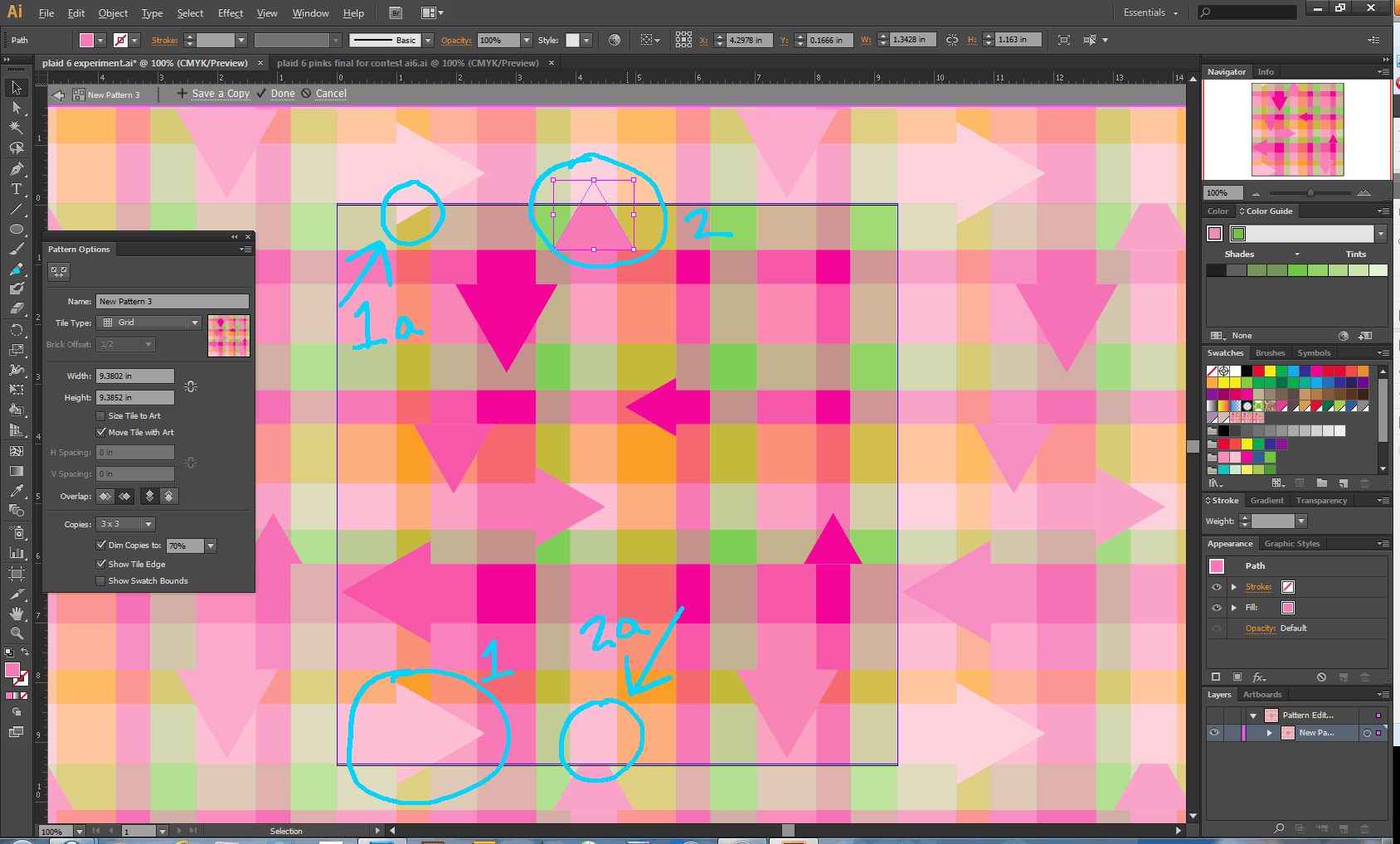Image resolution: width=1400 pixels, height=844 pixels.
Task: Click the Pattern Tile Tool icon
Action: [59, 271]
